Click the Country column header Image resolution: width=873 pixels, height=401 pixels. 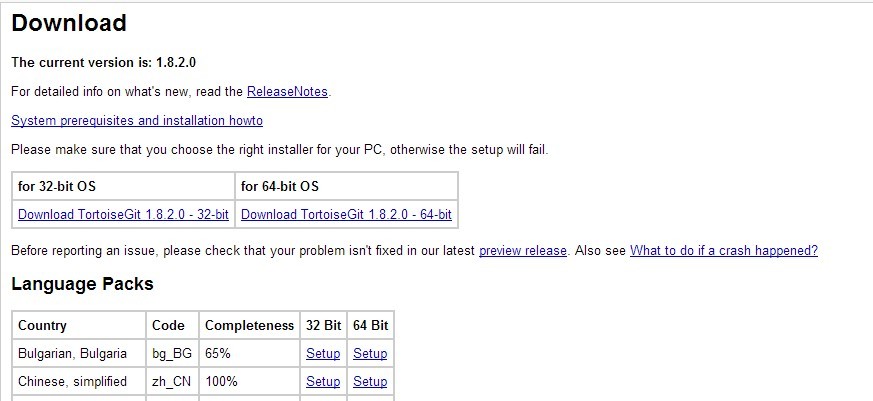[42, 325]
